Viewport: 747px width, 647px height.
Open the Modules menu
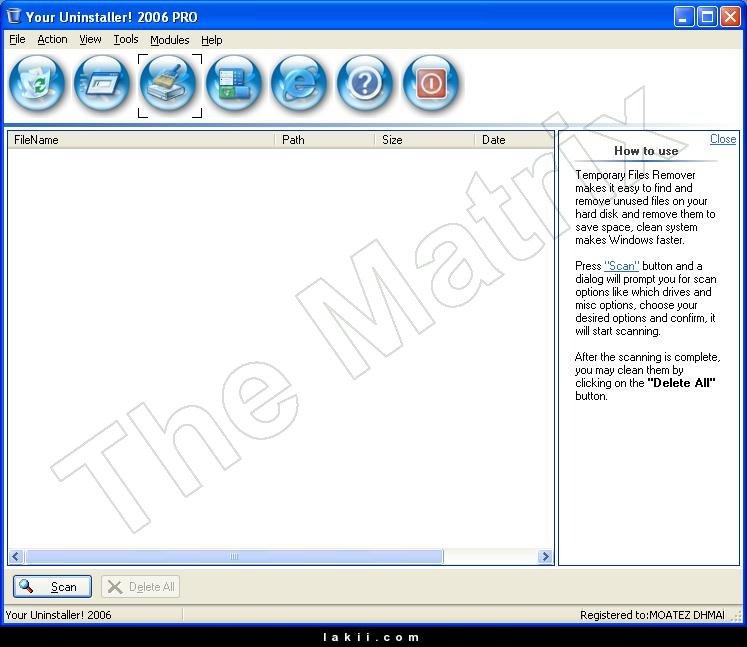coord(170,40)
